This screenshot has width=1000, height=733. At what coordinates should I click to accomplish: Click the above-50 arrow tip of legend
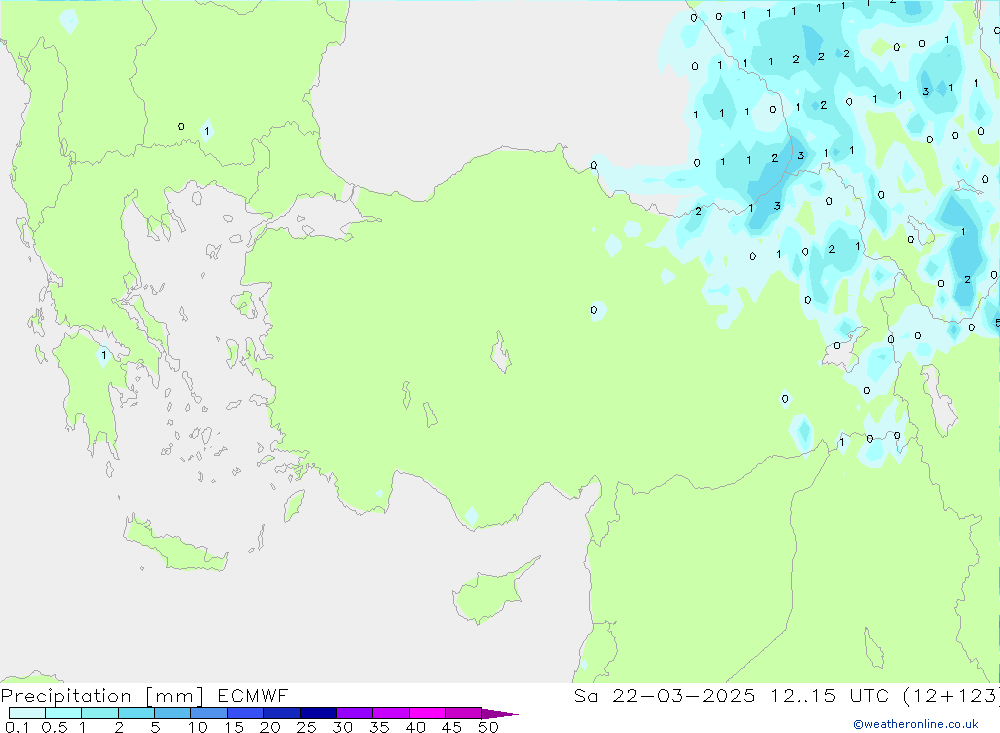pyautogui.click(x=499, y=713)
